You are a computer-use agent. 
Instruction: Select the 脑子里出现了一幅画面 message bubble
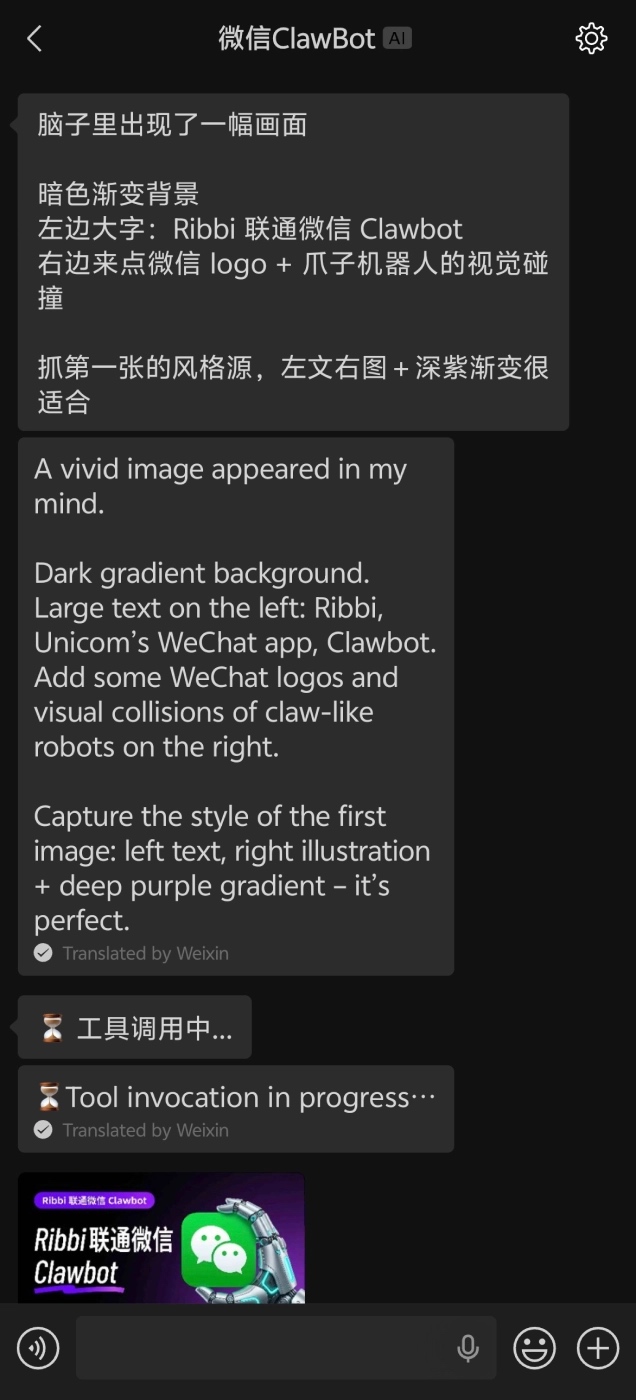293,262
